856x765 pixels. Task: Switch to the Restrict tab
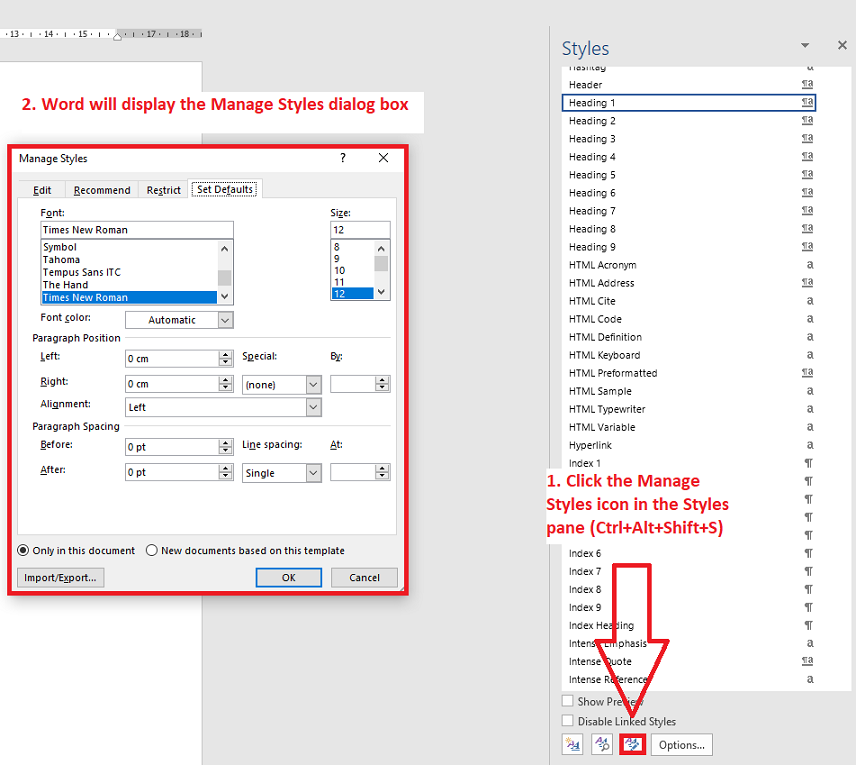[x=163, y=190]
